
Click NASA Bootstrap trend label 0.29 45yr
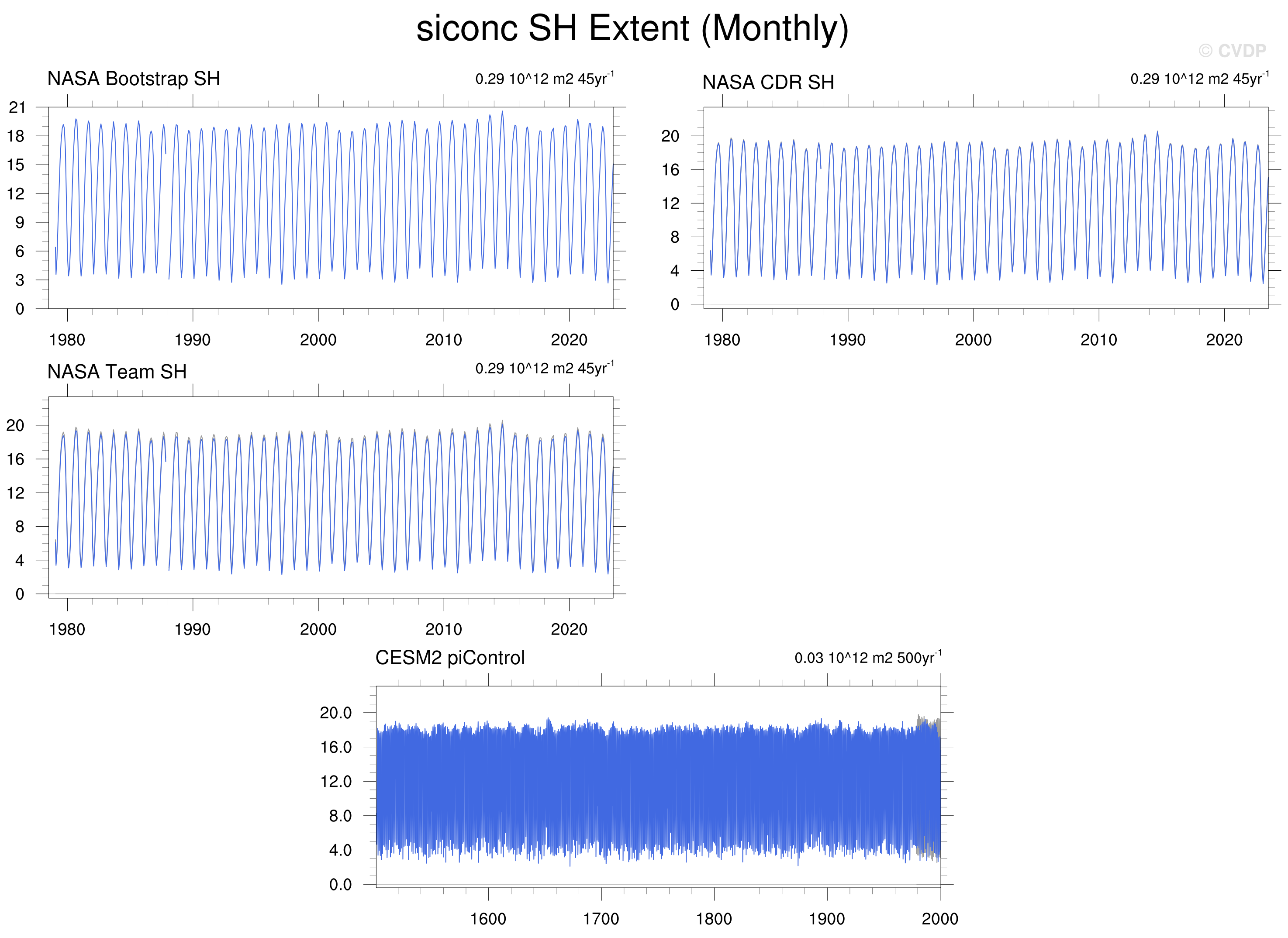[x=544, y=78]
